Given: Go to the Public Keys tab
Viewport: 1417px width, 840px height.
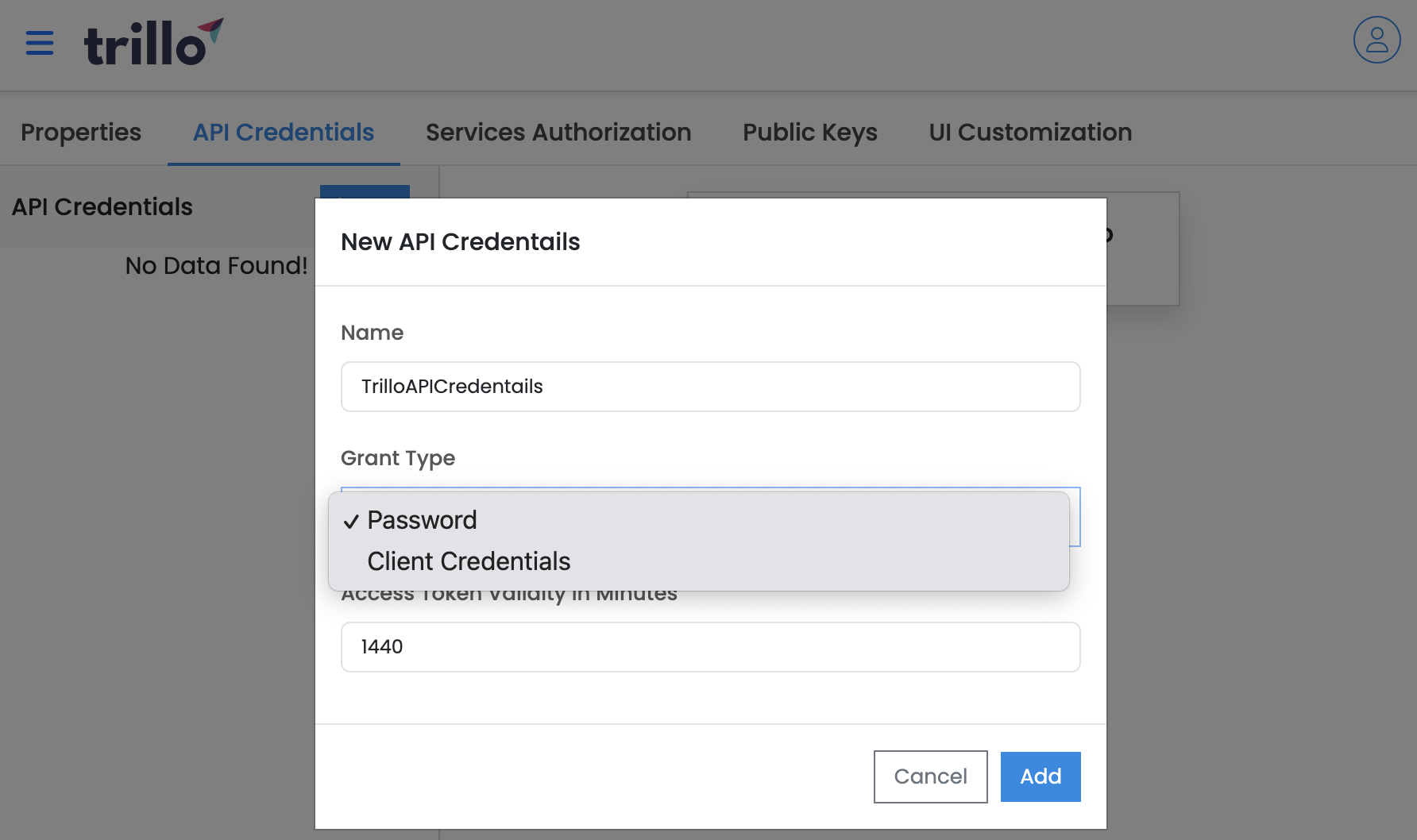Looking at the screenshot, I should coord(810,132).
